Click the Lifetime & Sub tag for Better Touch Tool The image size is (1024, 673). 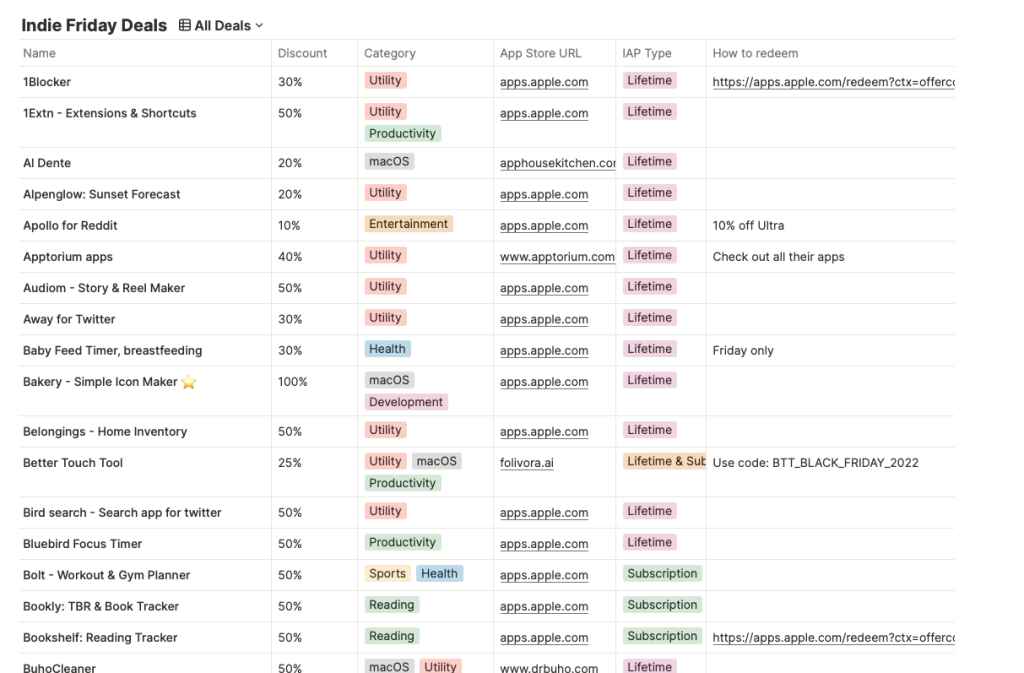664,461
